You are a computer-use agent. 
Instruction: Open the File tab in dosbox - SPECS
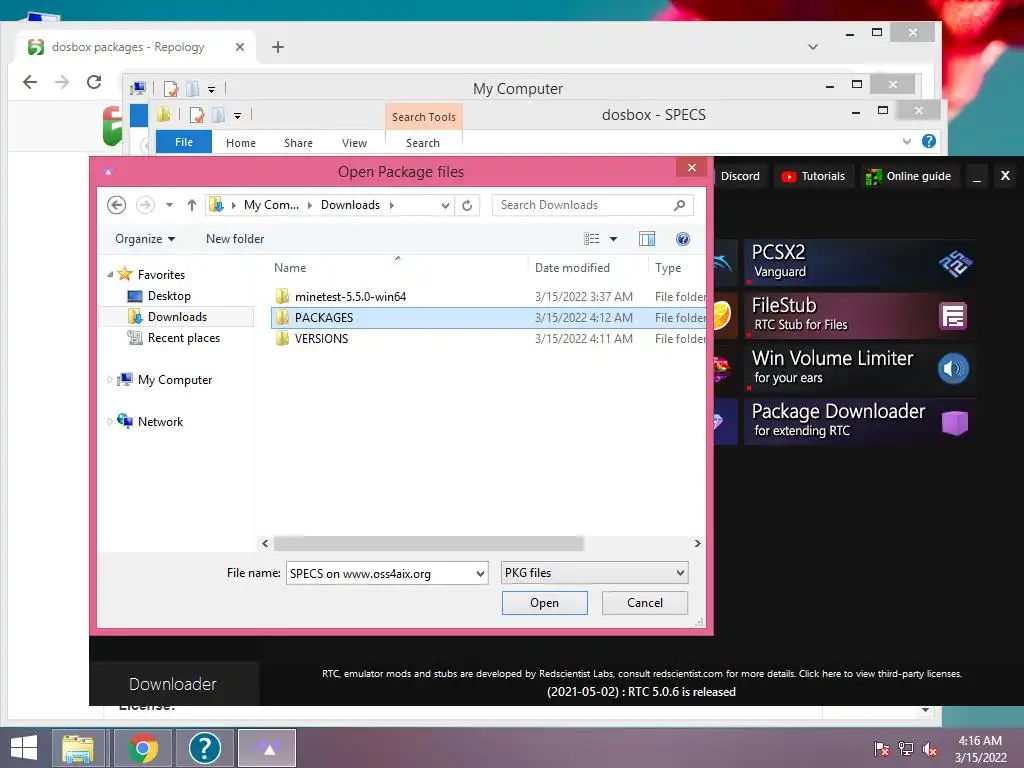pos(184,142)
